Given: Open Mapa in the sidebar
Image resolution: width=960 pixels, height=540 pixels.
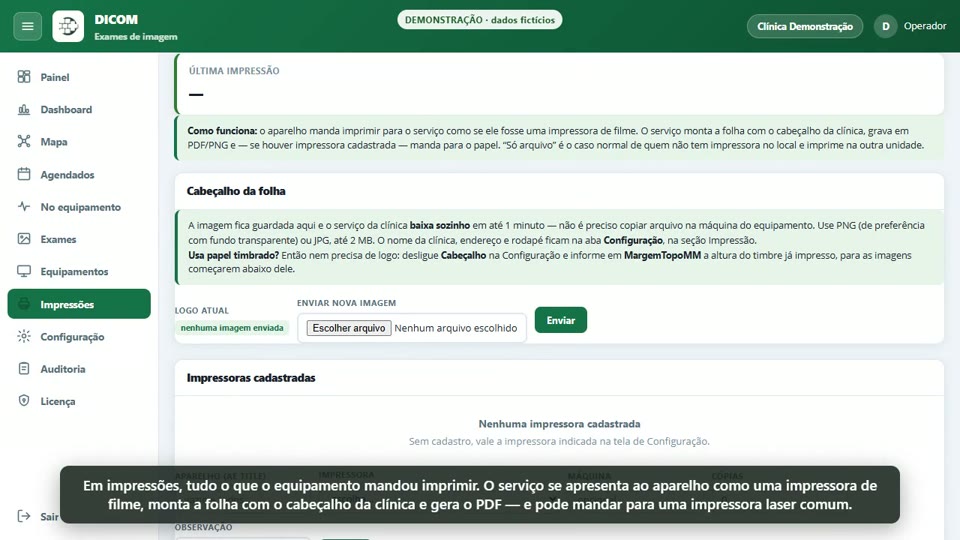Looking at the screenshot, I should coord(79,142).
